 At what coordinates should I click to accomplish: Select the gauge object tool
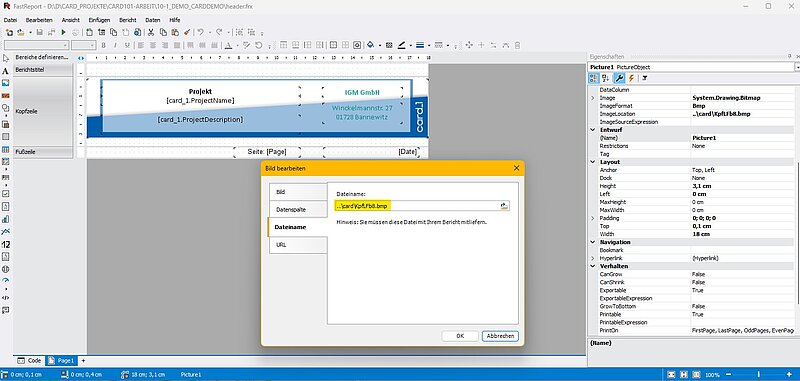(x=6, y=281)
